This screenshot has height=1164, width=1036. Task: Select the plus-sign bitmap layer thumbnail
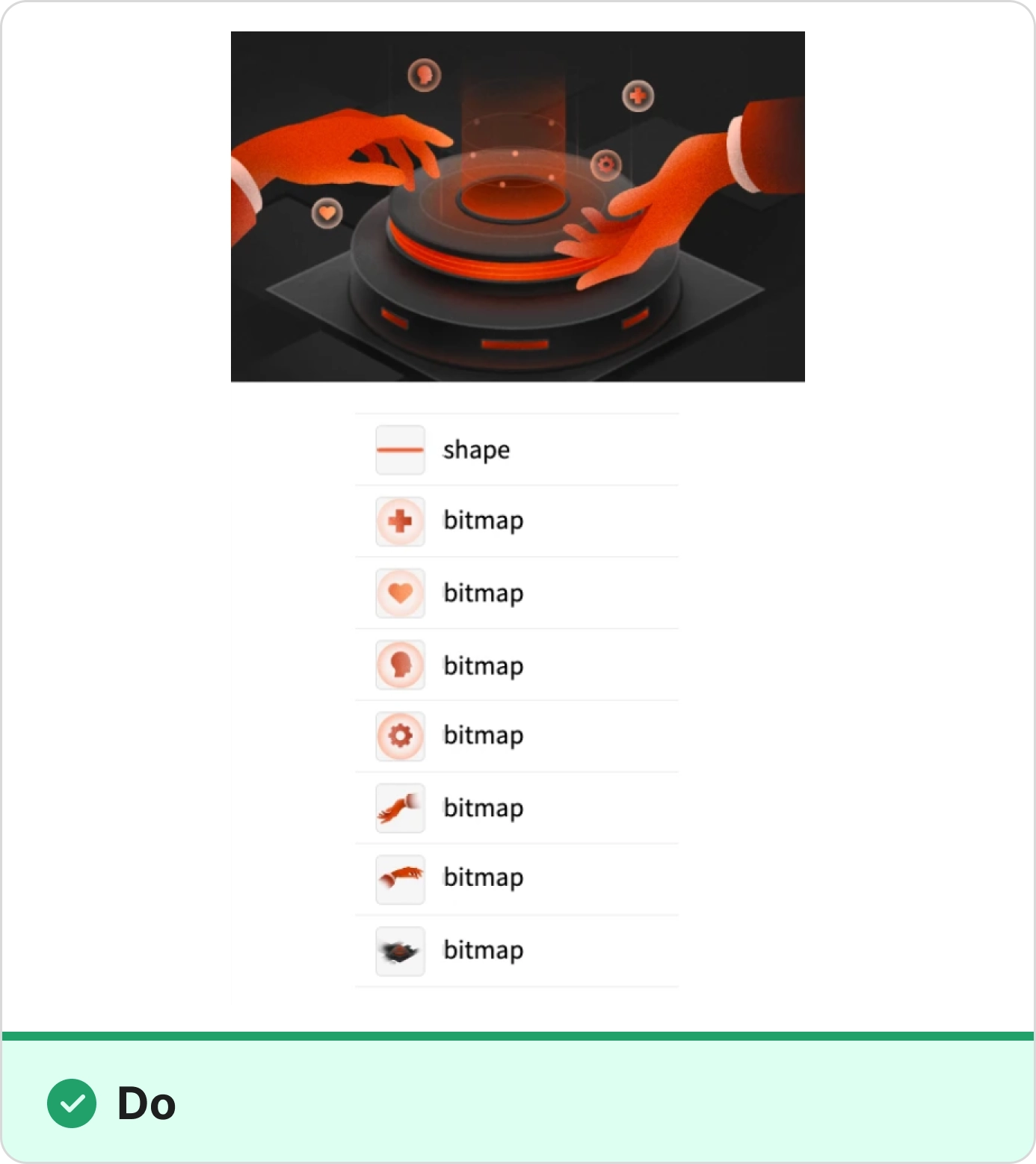point(400,521)
